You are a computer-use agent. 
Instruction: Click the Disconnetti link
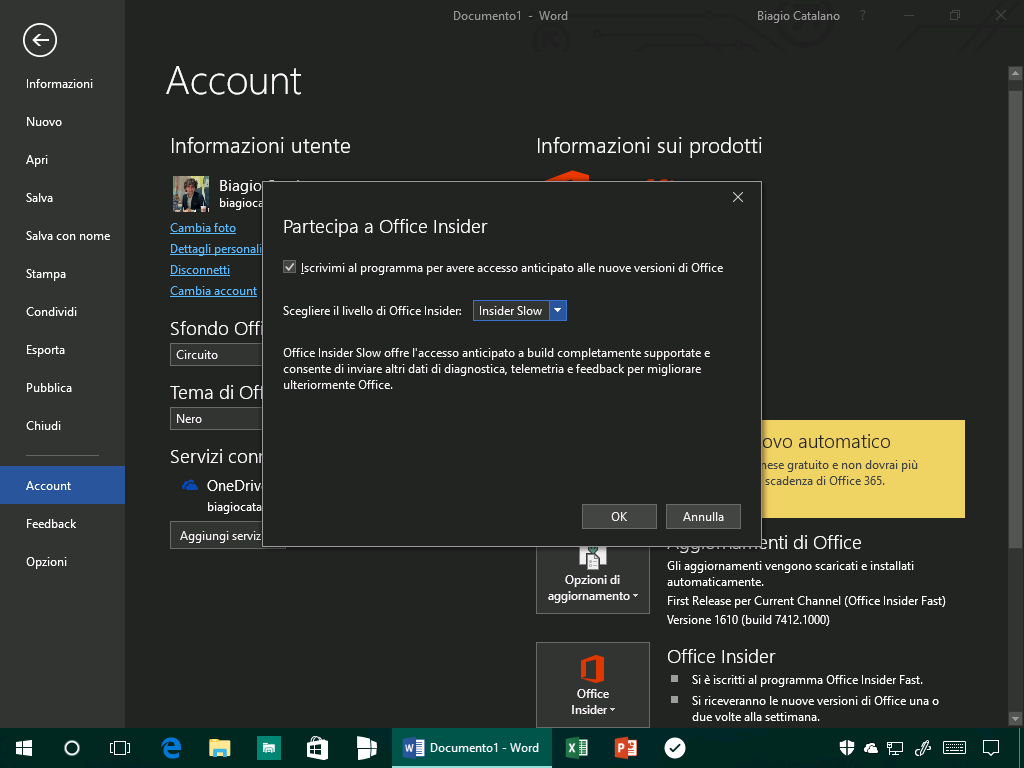click(x=200, y=270)
